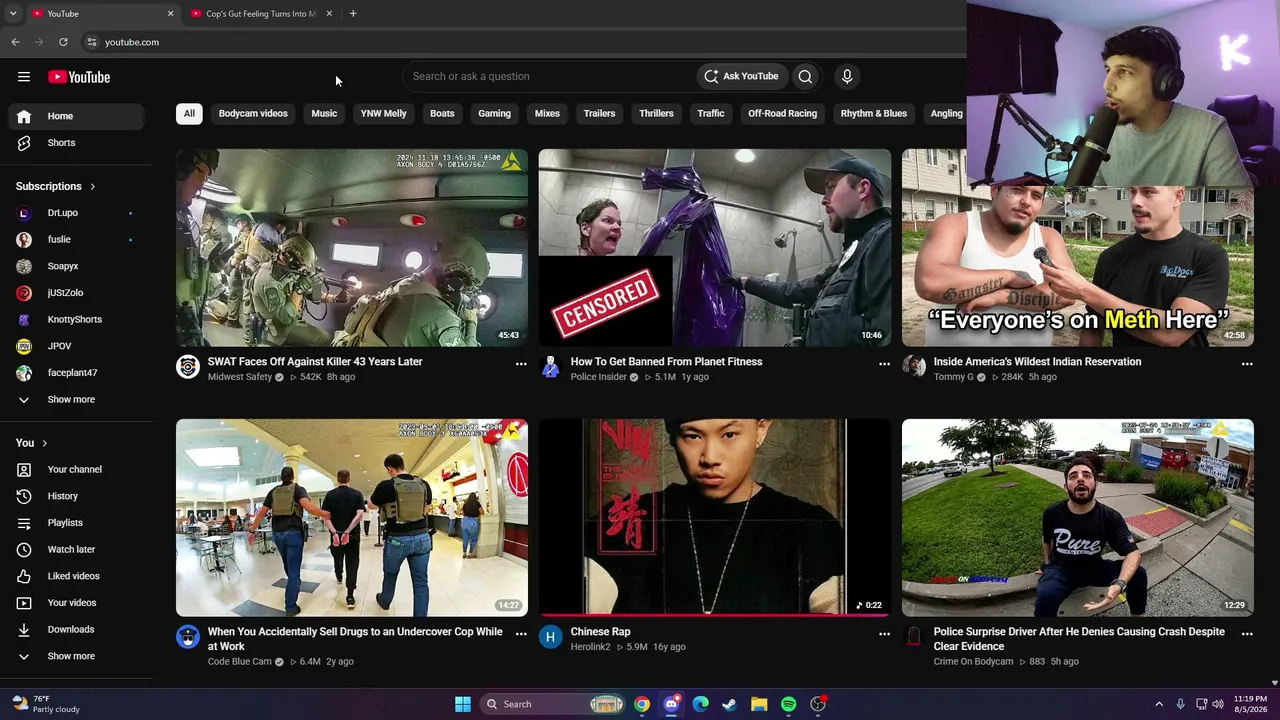This screenshot has width=1280, height=720.
Task: Open Police Insider channel link
Action: tap(598, 377)
